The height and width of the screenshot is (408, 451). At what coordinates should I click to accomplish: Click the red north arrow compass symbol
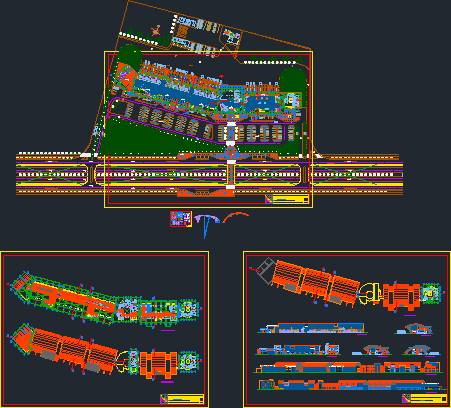(x=156, y=31)
